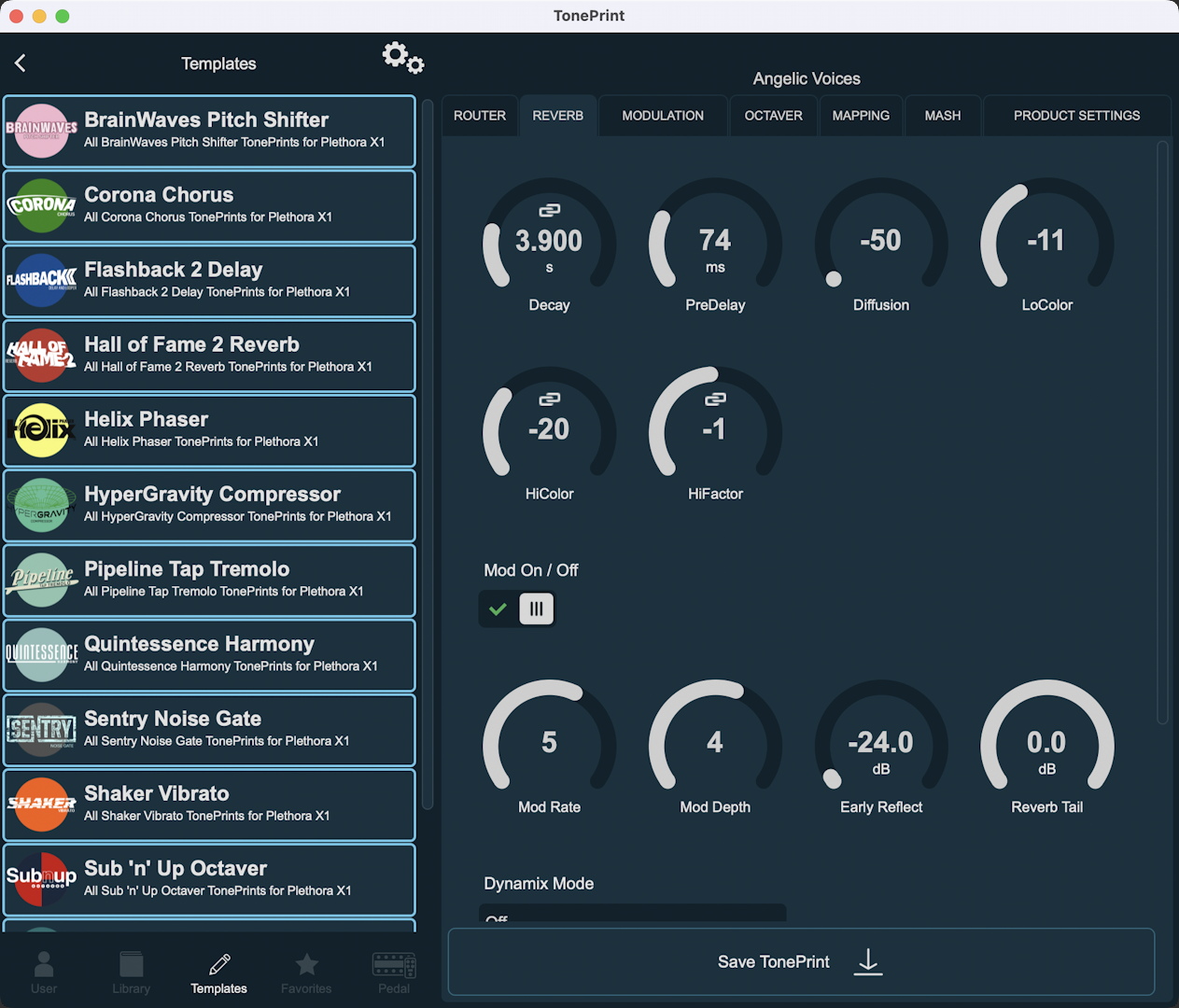
Task: Click the link icon on HiColor knob
Action: tap(550, 399)
